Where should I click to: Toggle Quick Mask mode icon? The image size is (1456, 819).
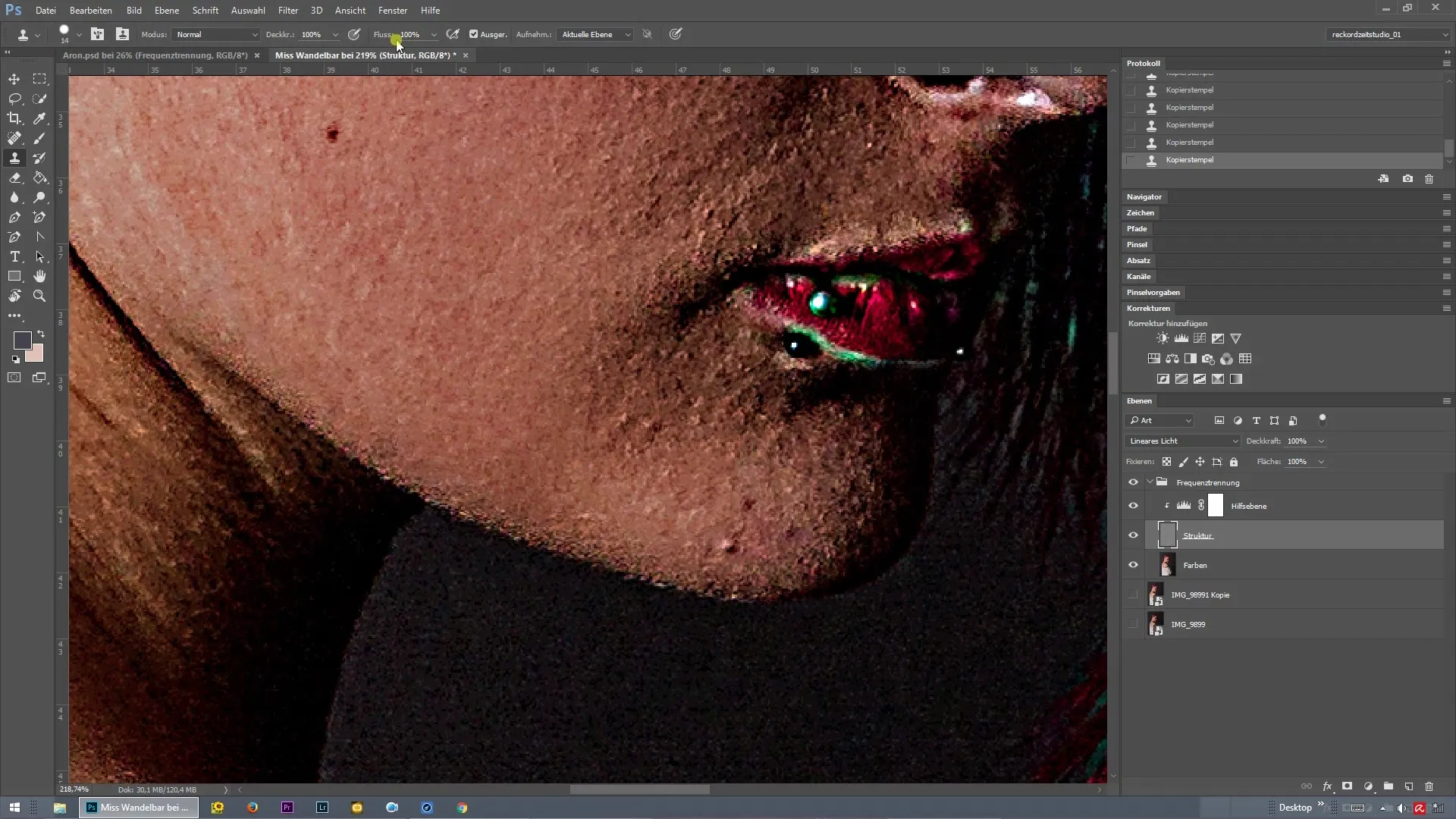(x=14, y=378)
